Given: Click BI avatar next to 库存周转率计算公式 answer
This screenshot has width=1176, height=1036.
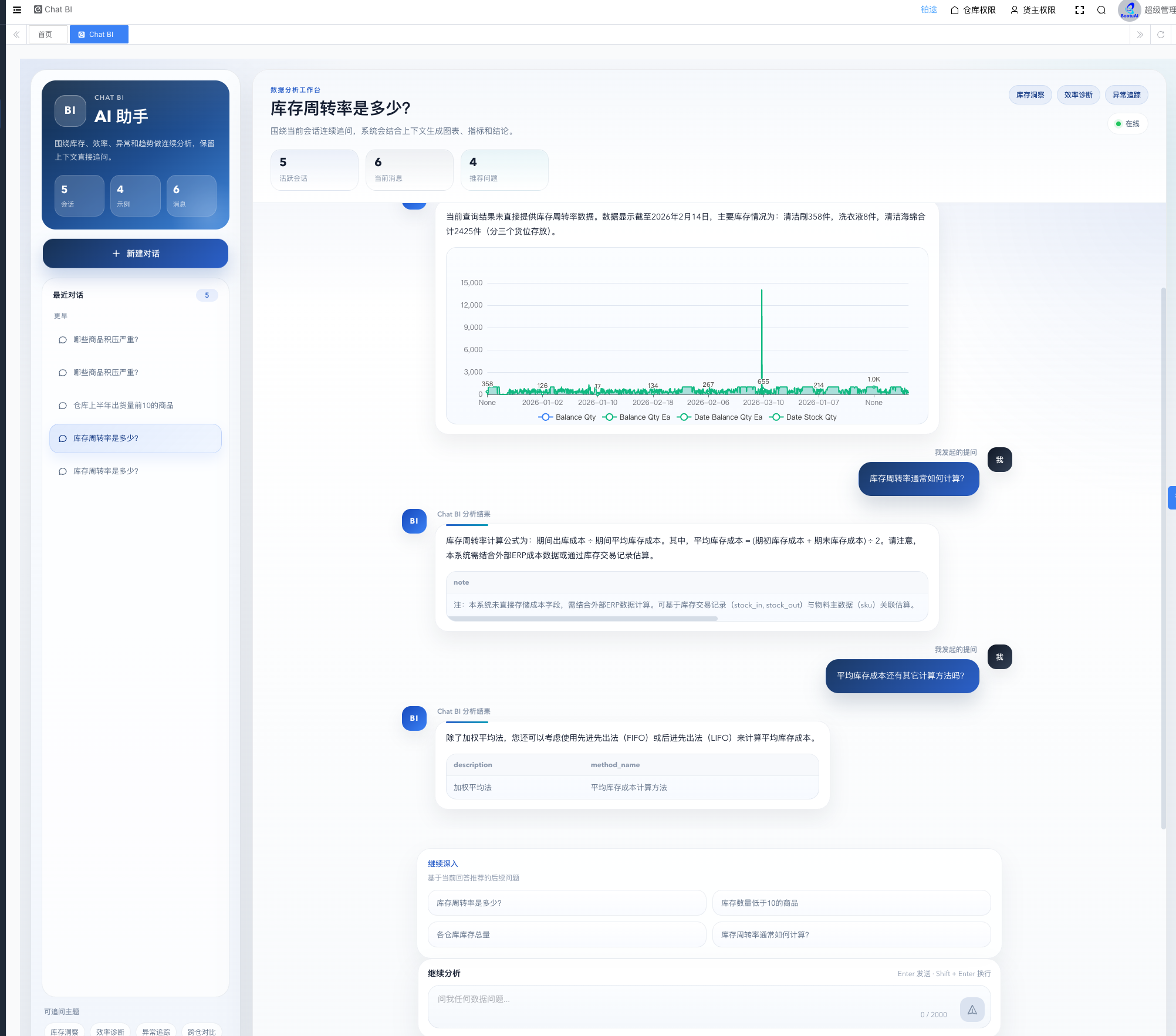Looking at the screenshot, I should point(414,521).
